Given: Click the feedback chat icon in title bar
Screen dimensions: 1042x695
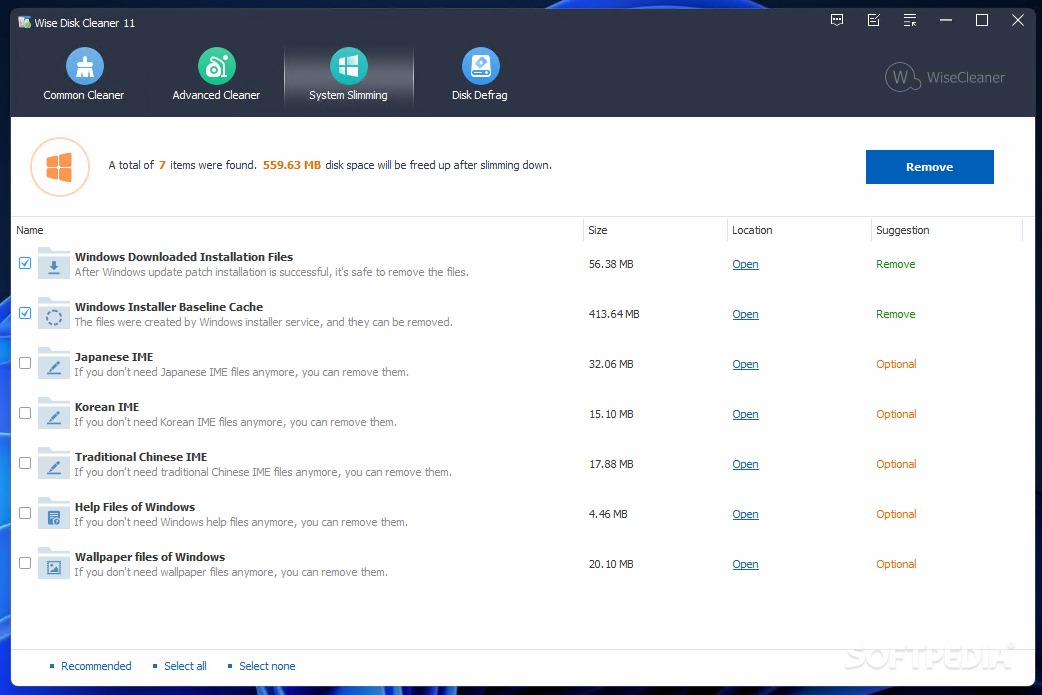Looking at the screenshot, I should [837, 21].
